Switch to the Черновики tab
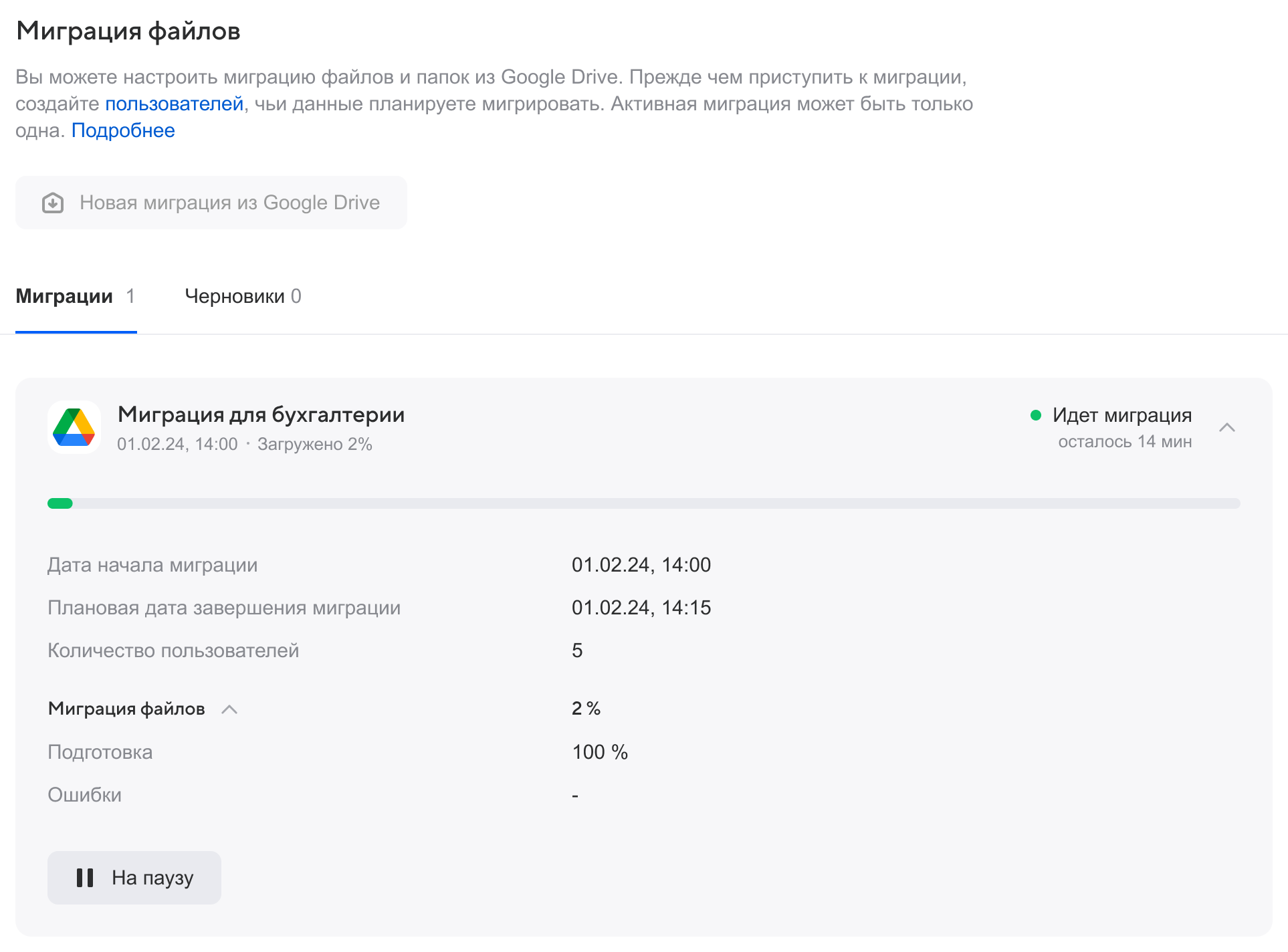The width and height of the screenshot is (1288, 952). point(243,296)
